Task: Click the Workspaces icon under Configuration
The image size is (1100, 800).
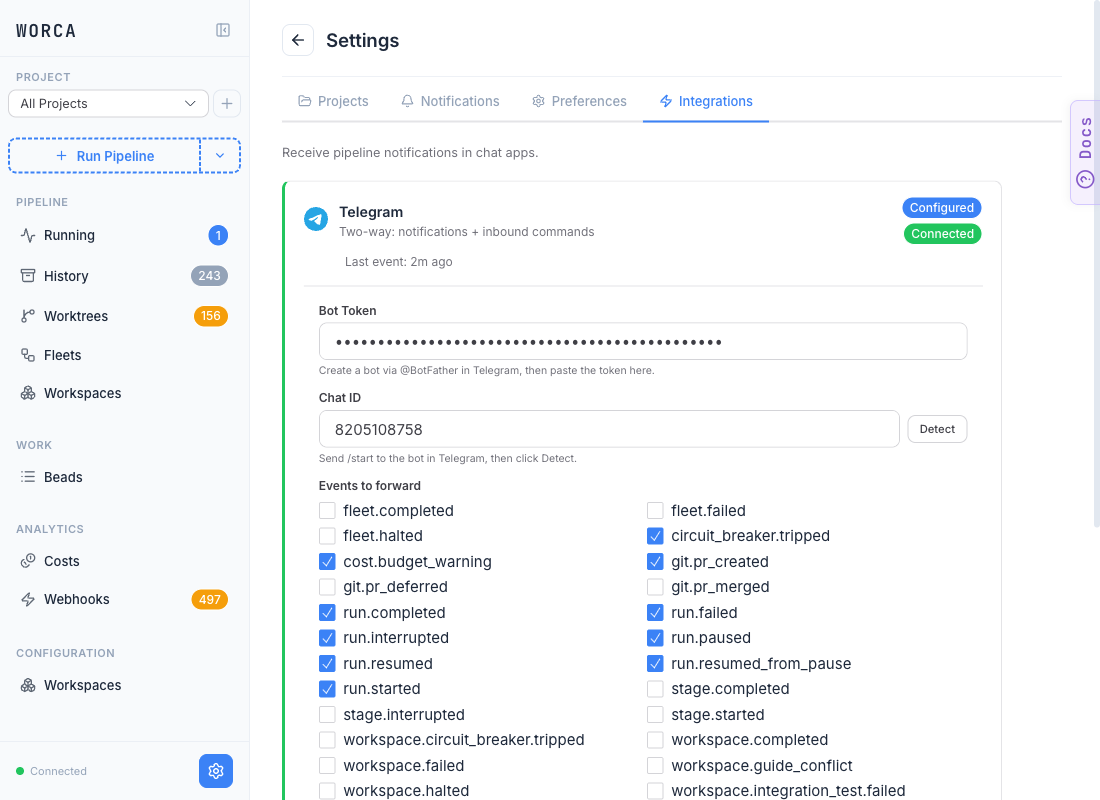Action: coord(28,685)
